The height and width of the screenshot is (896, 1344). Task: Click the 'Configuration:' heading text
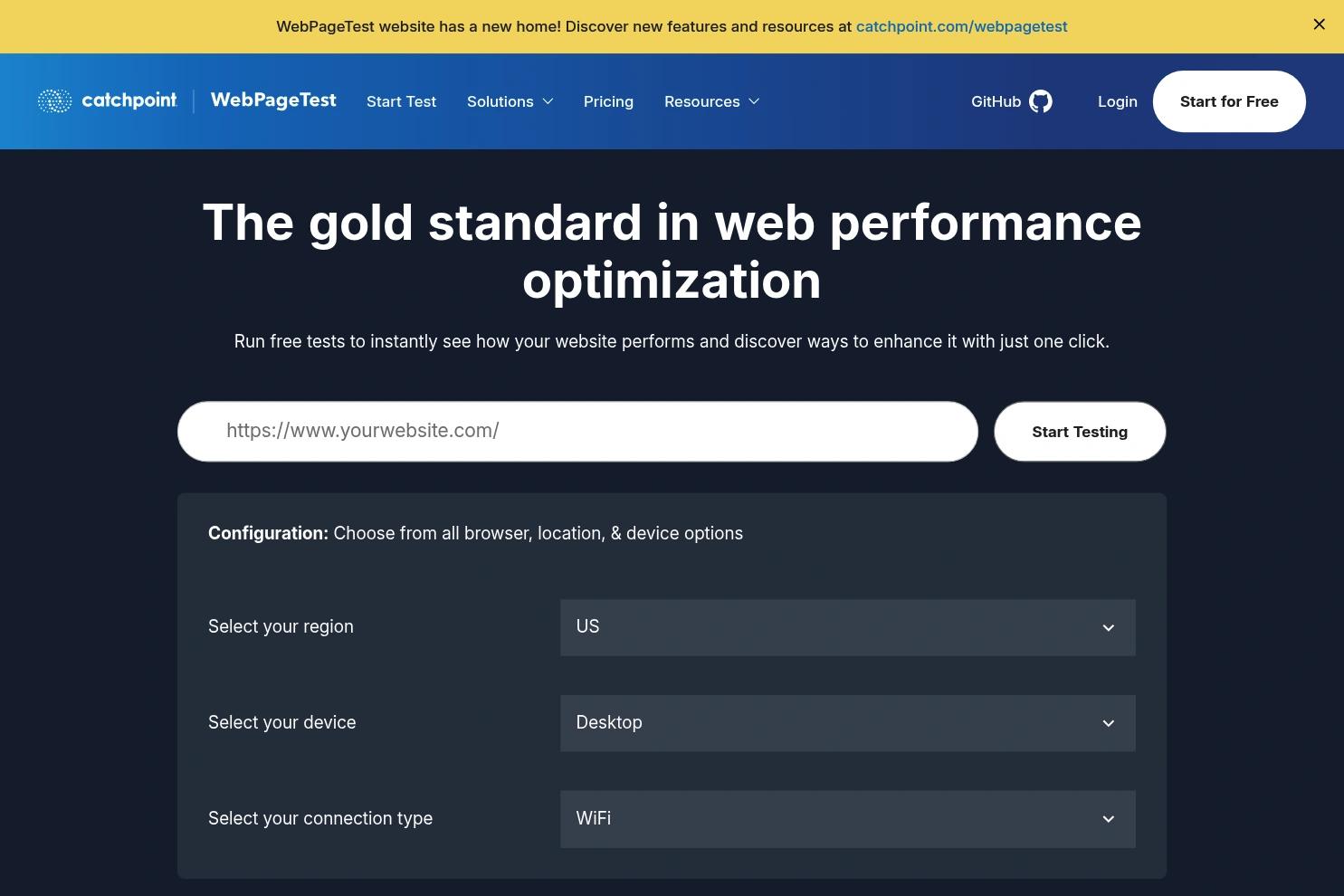[268, 533]
